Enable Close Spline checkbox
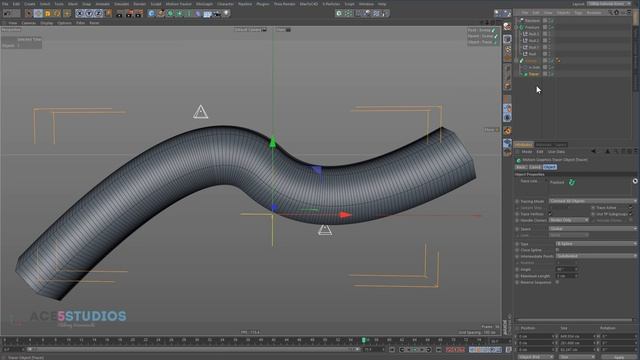Image resolution: width=640 pixels, height=360 pixels. pos(558,250)
